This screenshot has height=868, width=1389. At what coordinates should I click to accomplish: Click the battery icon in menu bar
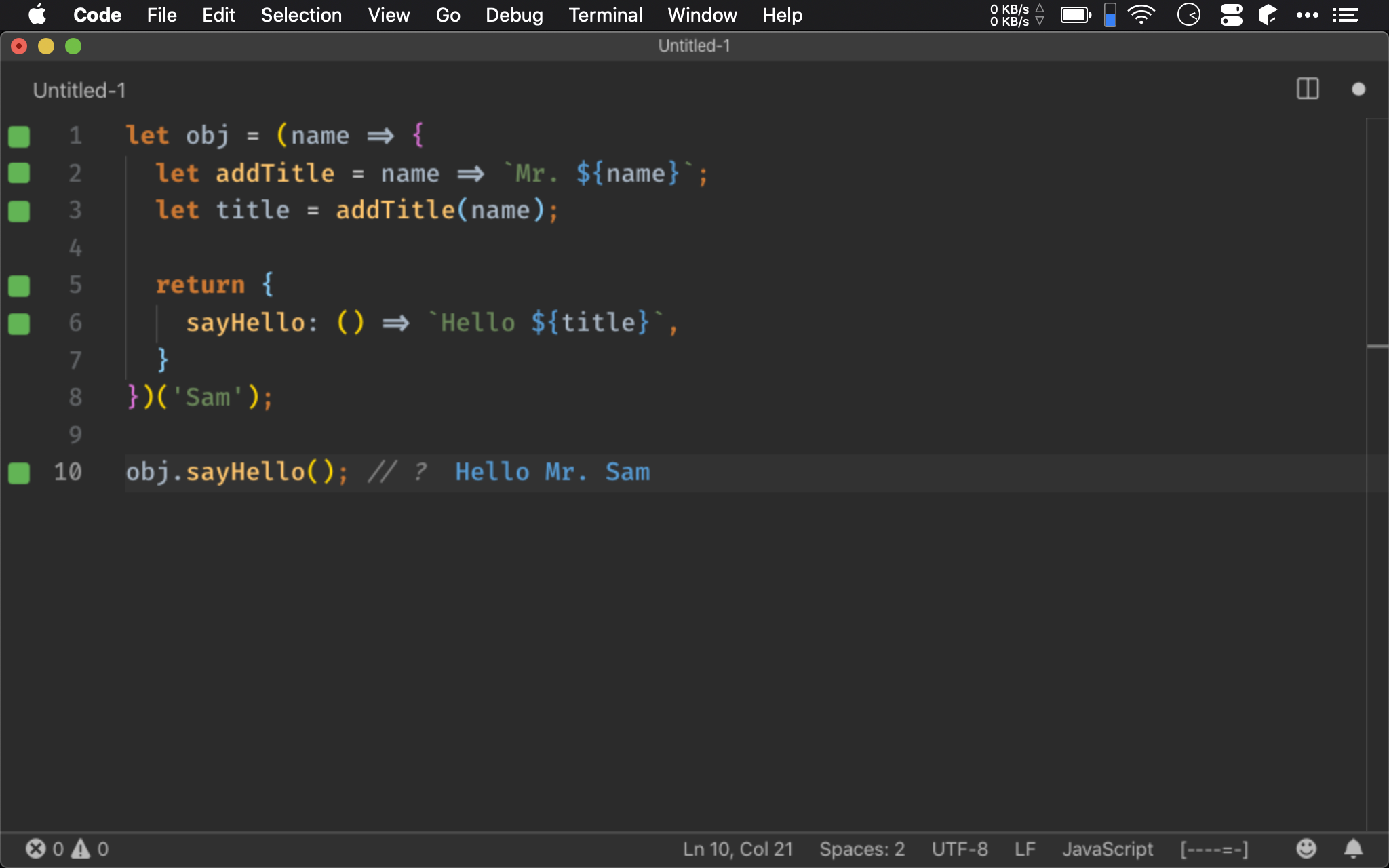(x=1074, y=15)
